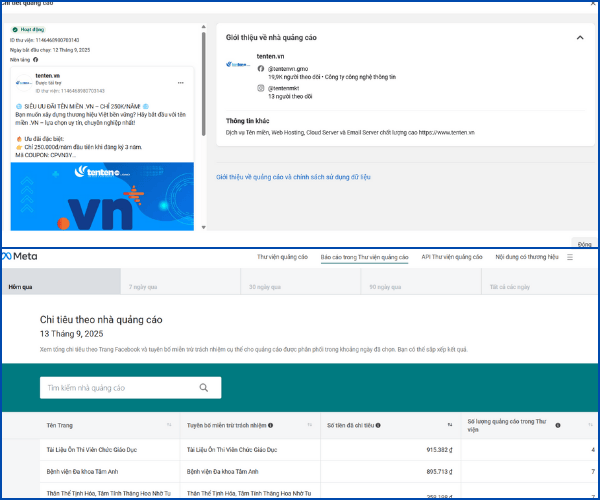Open the hamburger menu in Meta header

tap(570, 257)
